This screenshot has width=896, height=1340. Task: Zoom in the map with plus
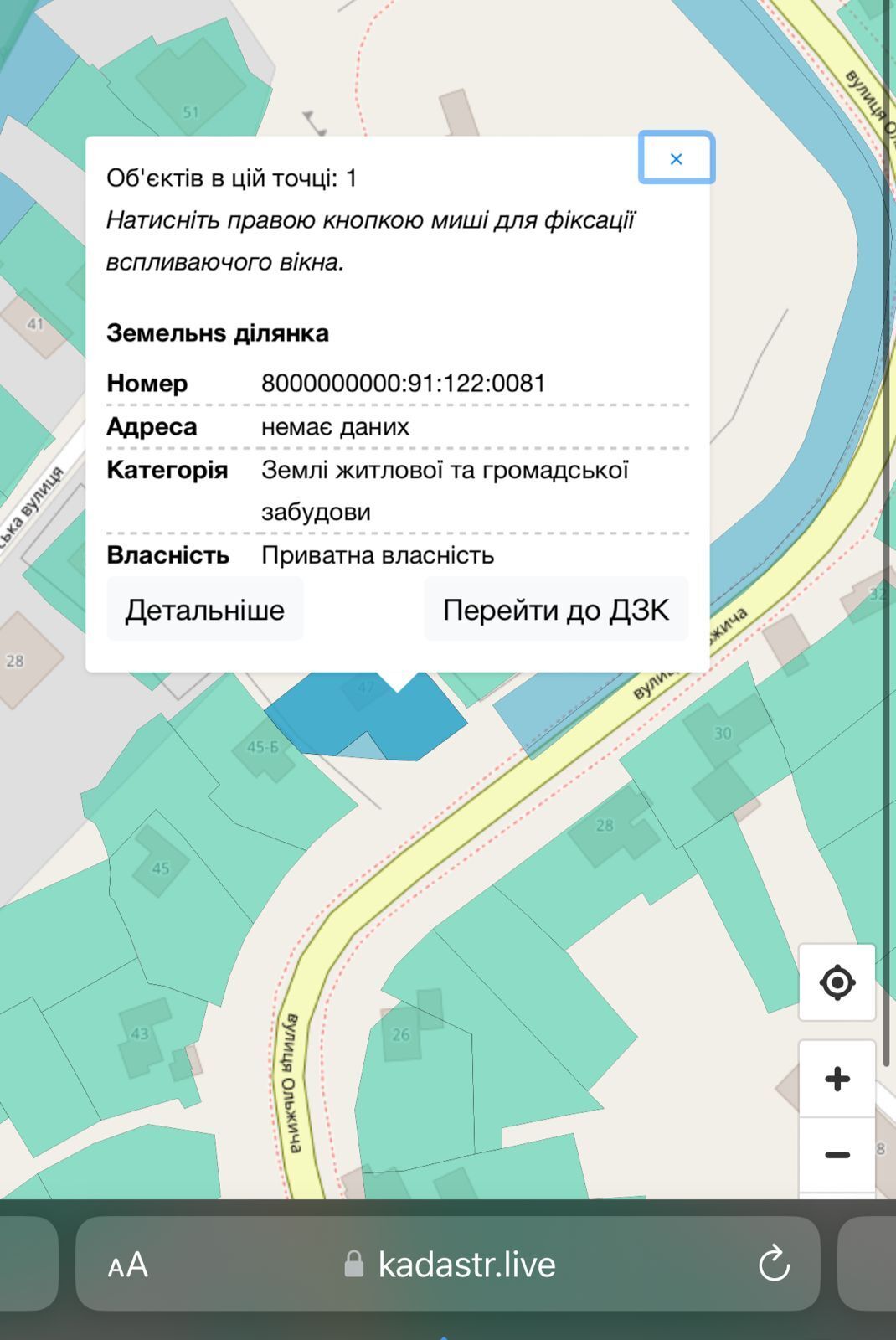pos(837,1079)
